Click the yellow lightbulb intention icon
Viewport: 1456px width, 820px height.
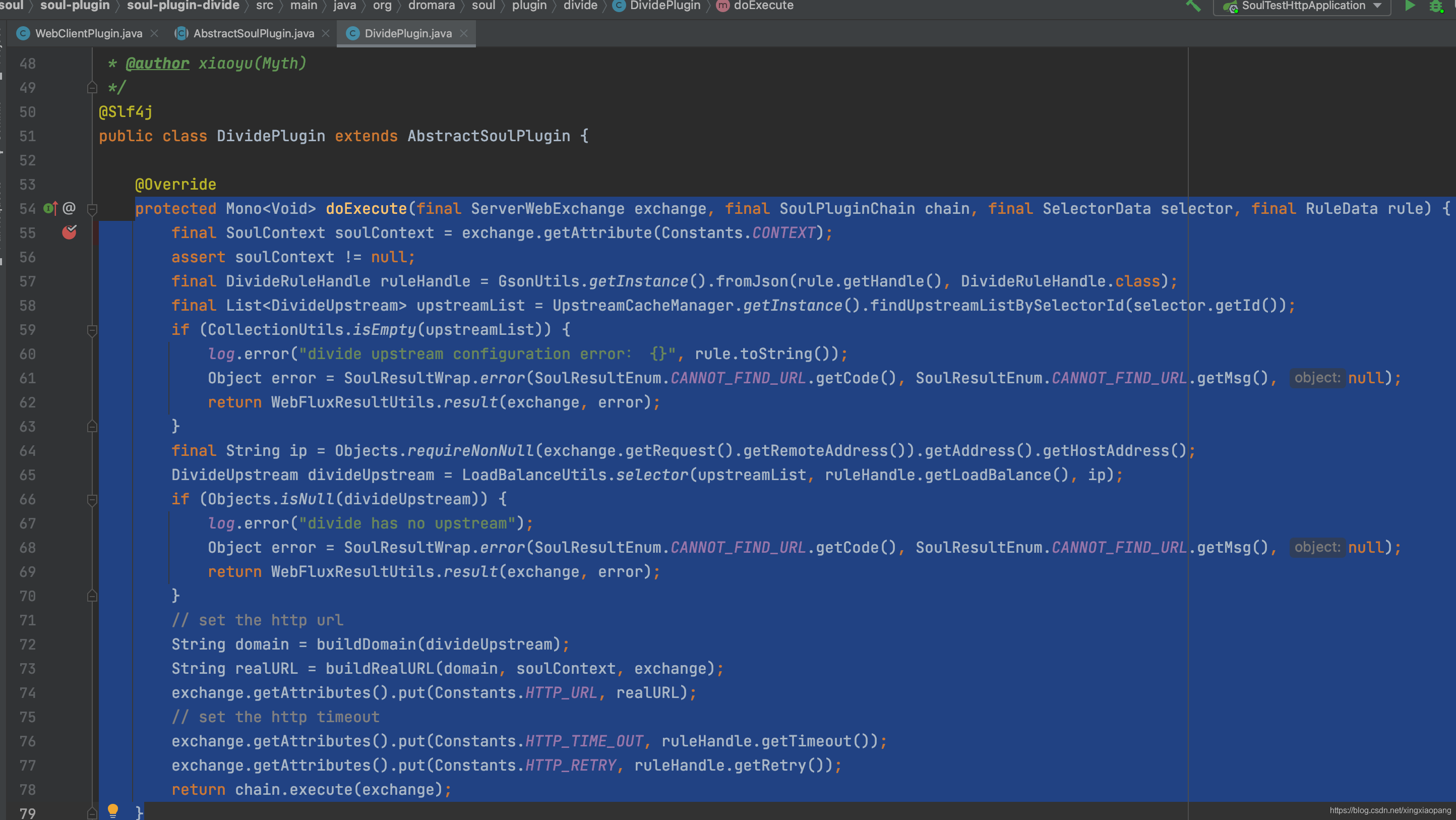pyautogui.click(x=113, y=810)
